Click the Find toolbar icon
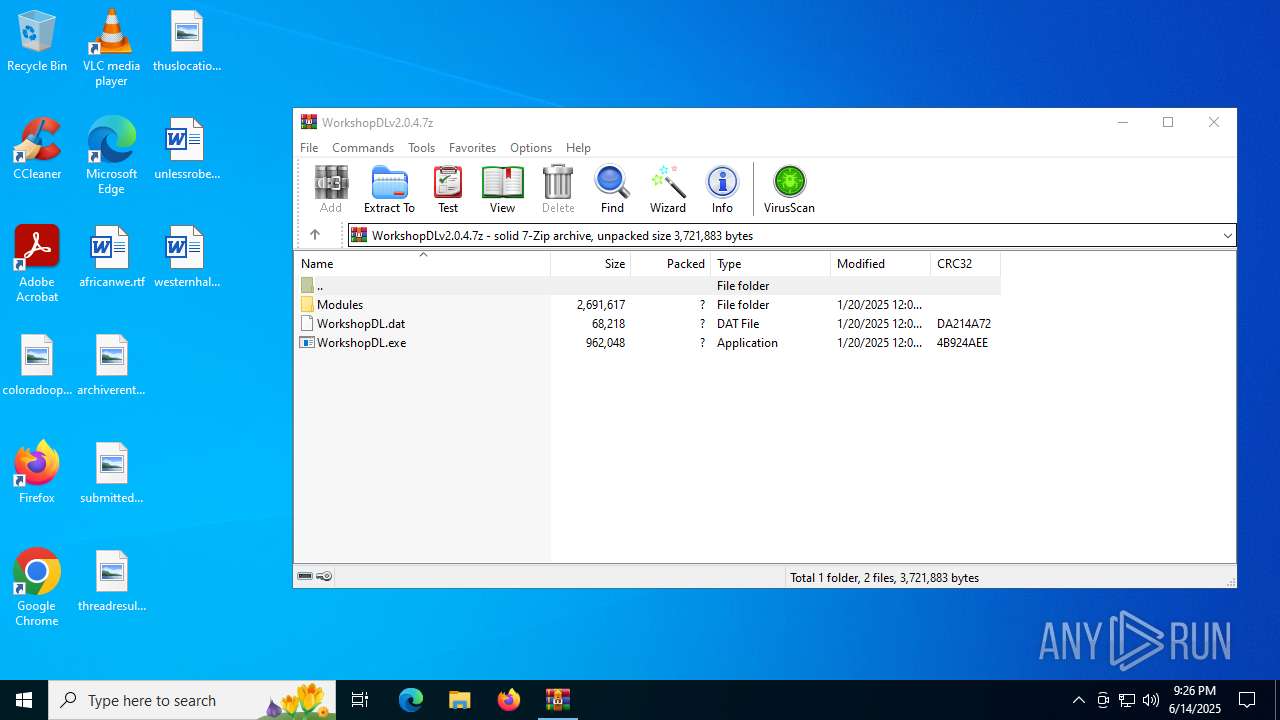 click(612, 189)
